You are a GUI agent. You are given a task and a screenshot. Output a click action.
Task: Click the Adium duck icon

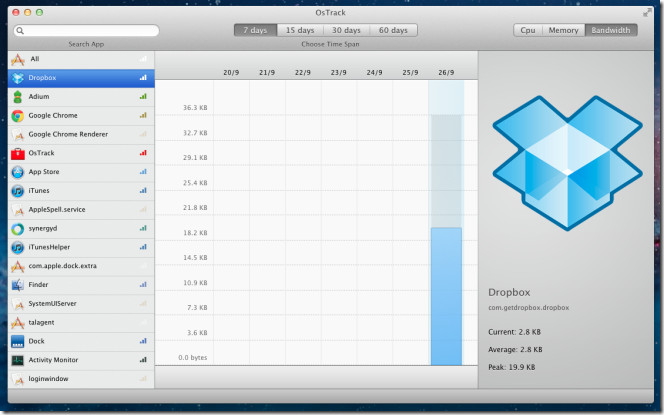pos(17,97)
